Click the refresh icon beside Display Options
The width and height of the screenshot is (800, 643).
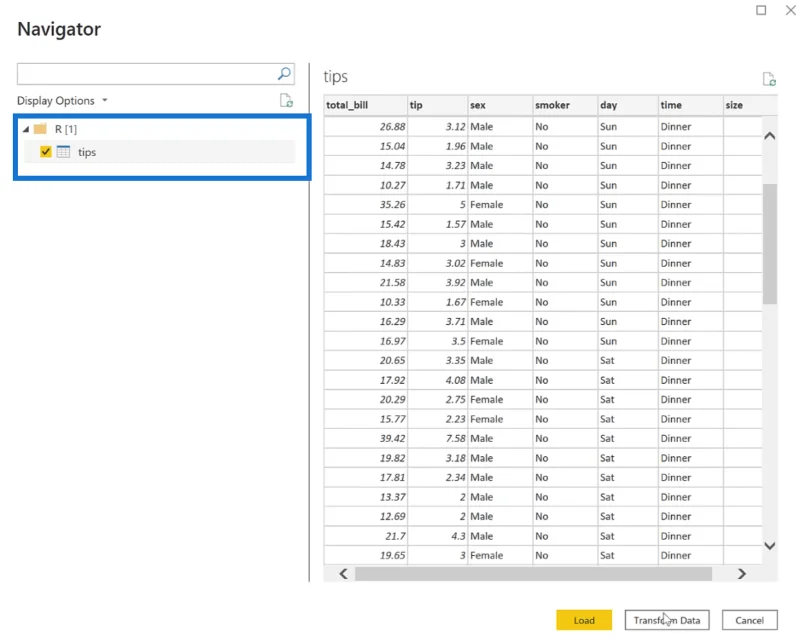click(286, 101)
